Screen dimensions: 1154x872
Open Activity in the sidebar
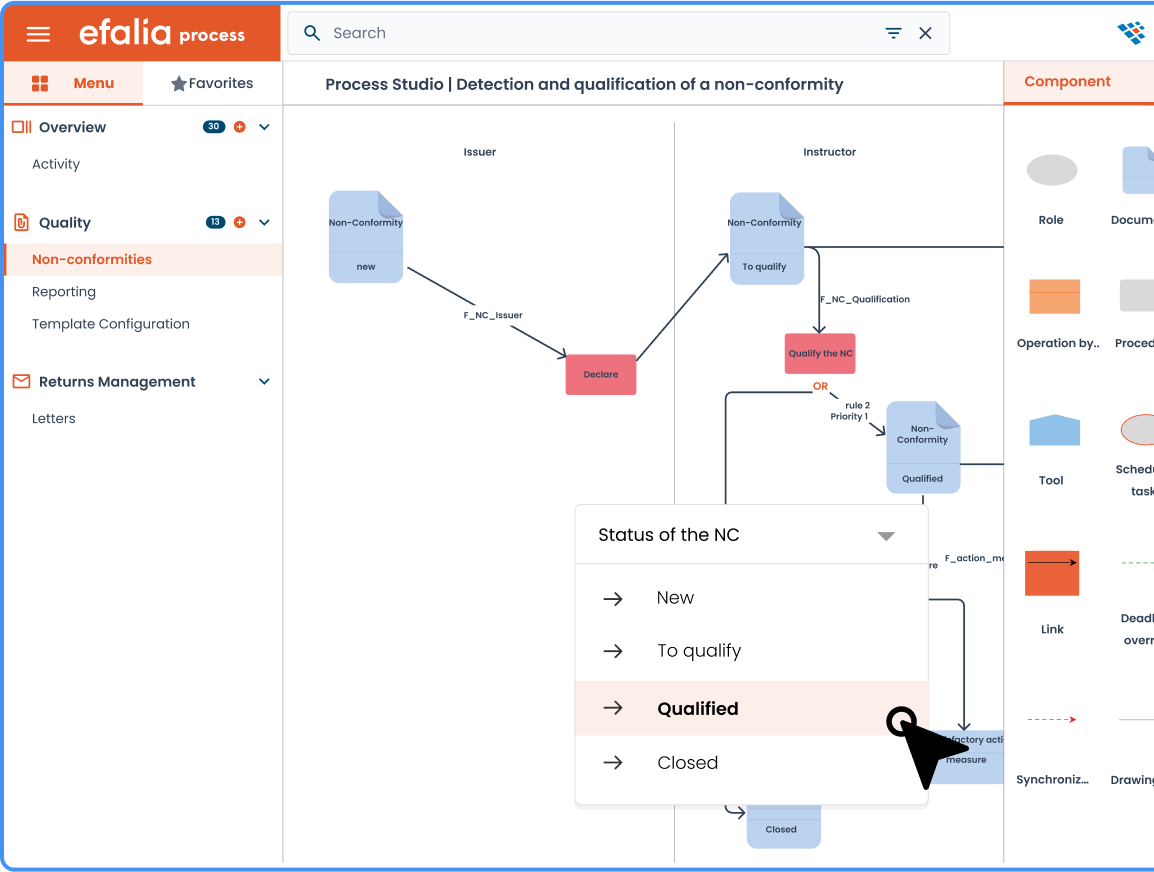pos(56,164)
